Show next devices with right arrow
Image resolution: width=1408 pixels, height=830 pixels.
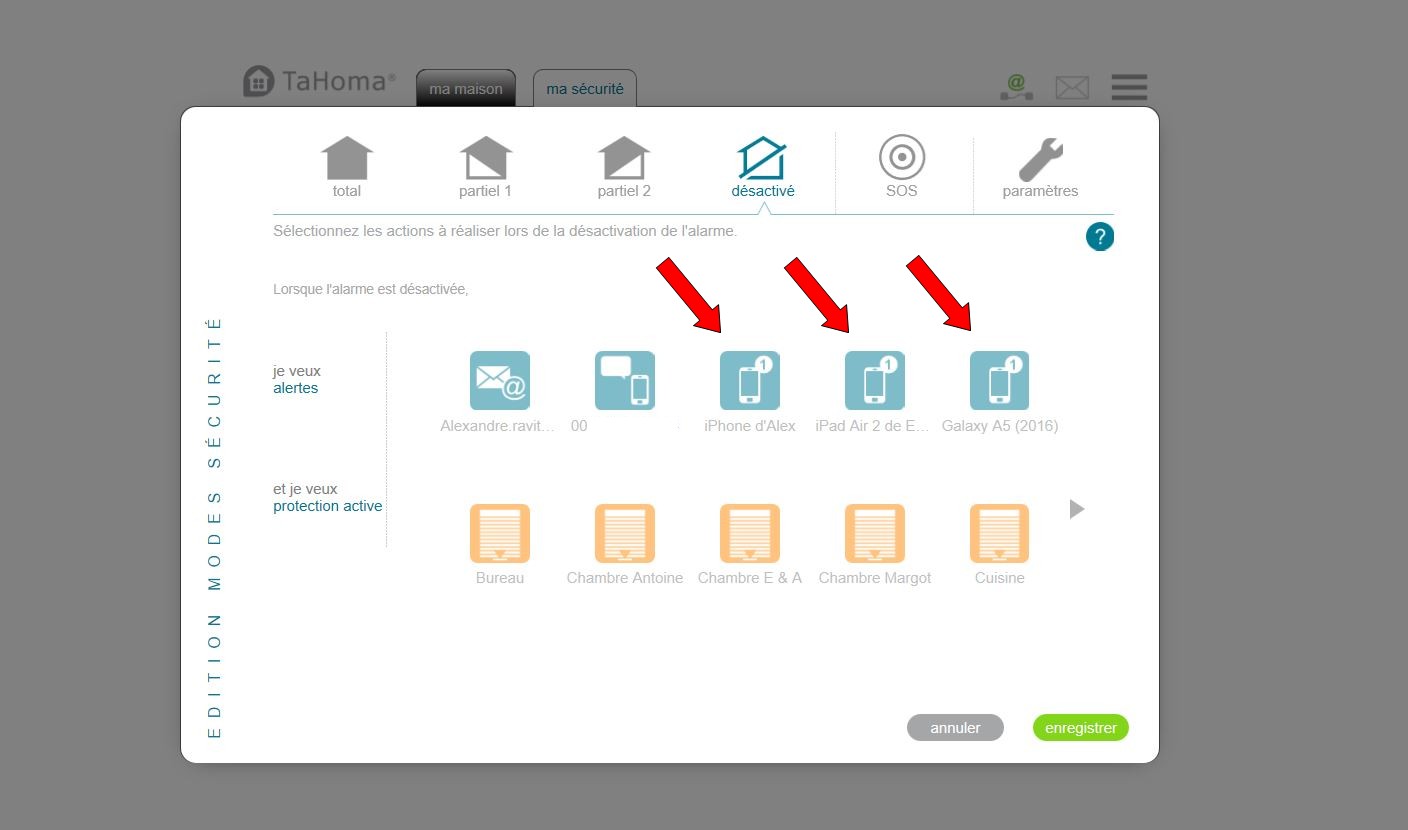[1077, 509]
